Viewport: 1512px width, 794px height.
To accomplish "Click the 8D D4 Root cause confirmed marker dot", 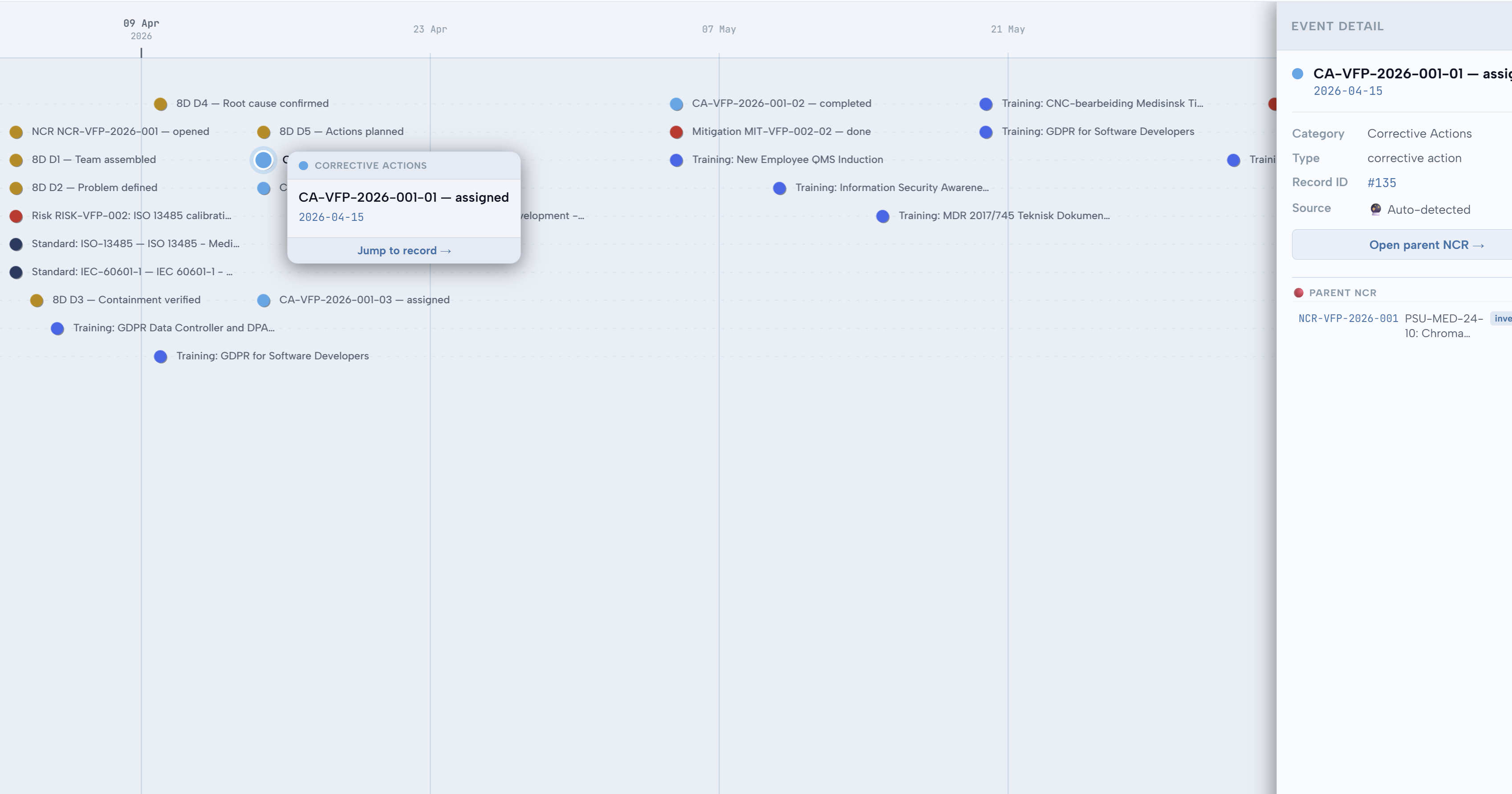I will [160, 104].
